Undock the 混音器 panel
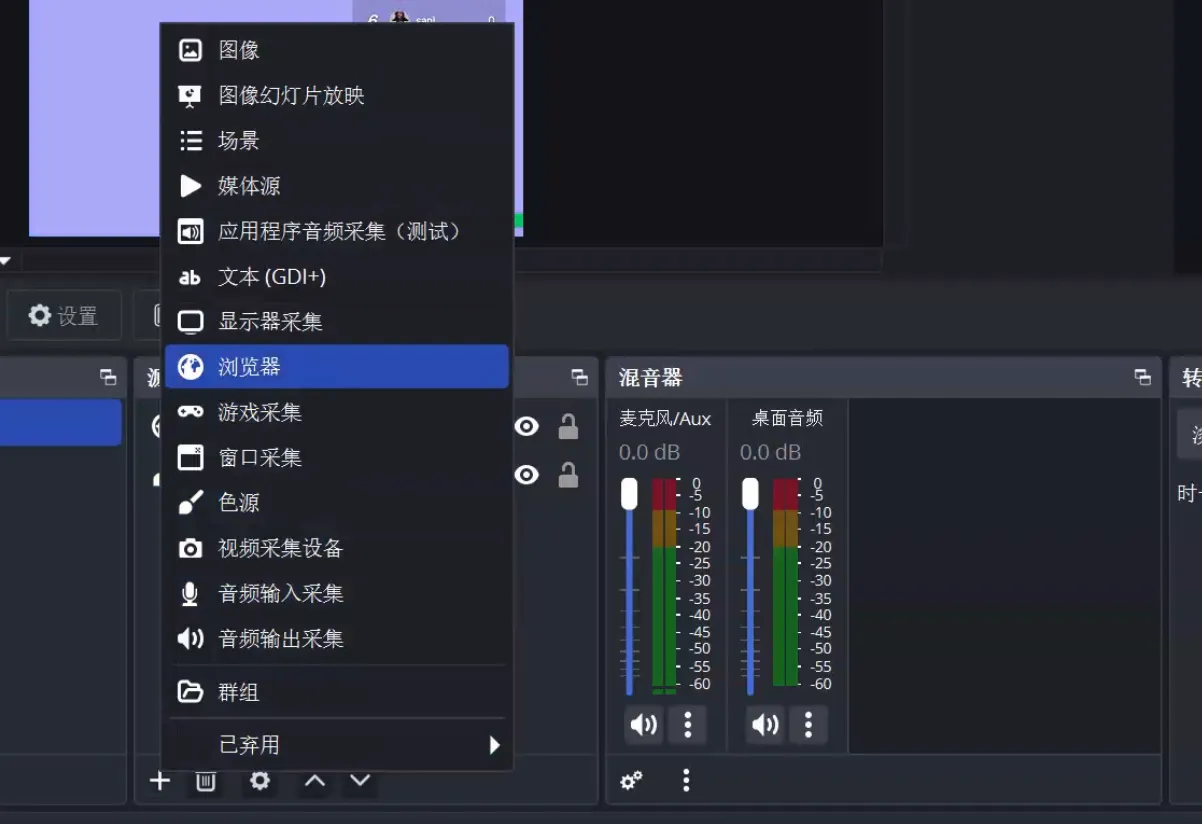This screenshot has width=1202, height=824. (1142, 377)
